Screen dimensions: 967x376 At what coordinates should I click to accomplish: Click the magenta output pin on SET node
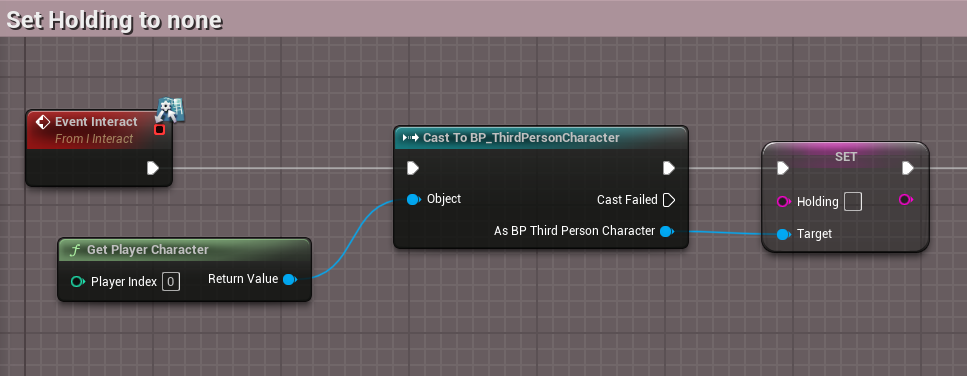tap(905, 199)
